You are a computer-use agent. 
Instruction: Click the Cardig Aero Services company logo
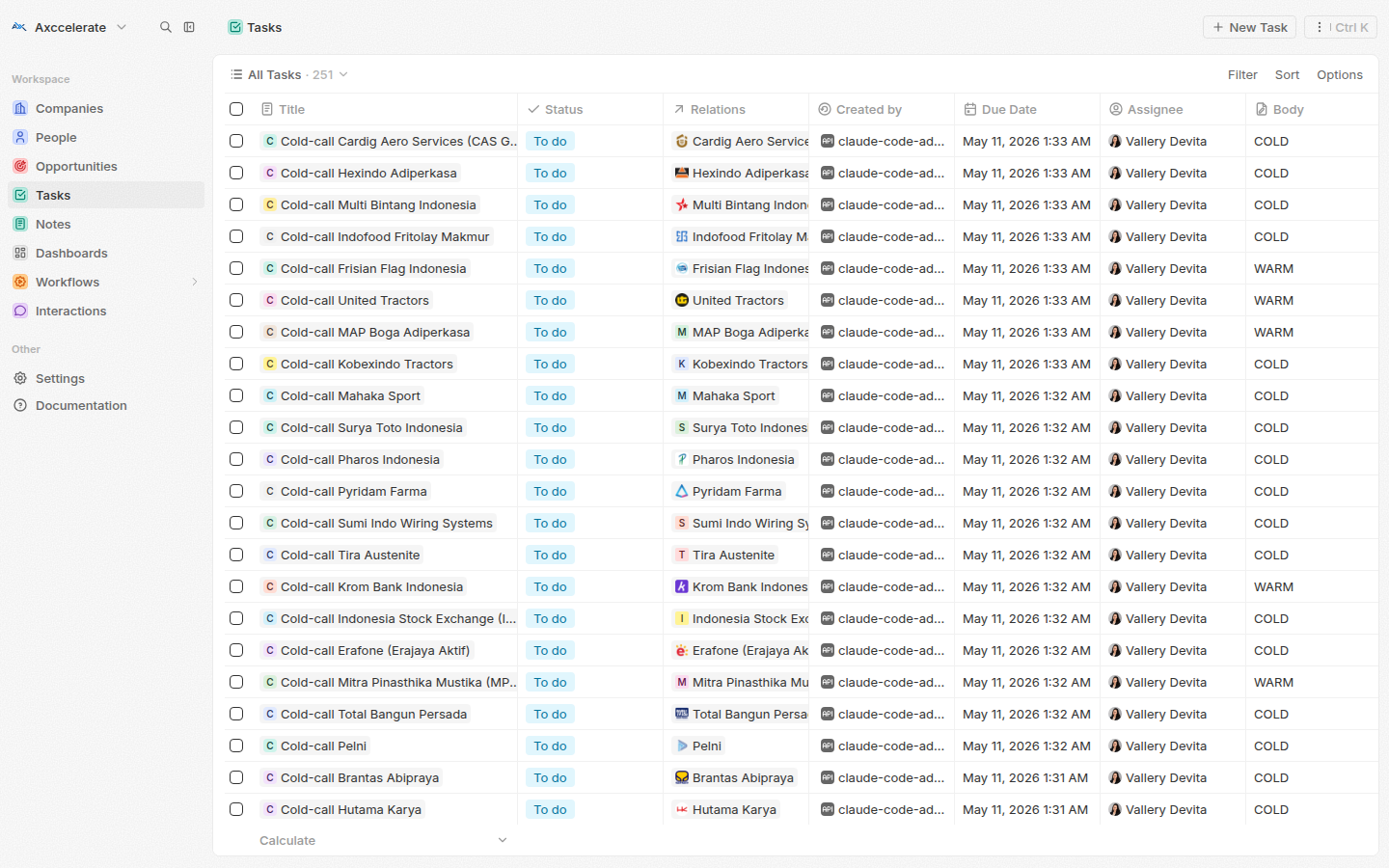click(682, 141)
